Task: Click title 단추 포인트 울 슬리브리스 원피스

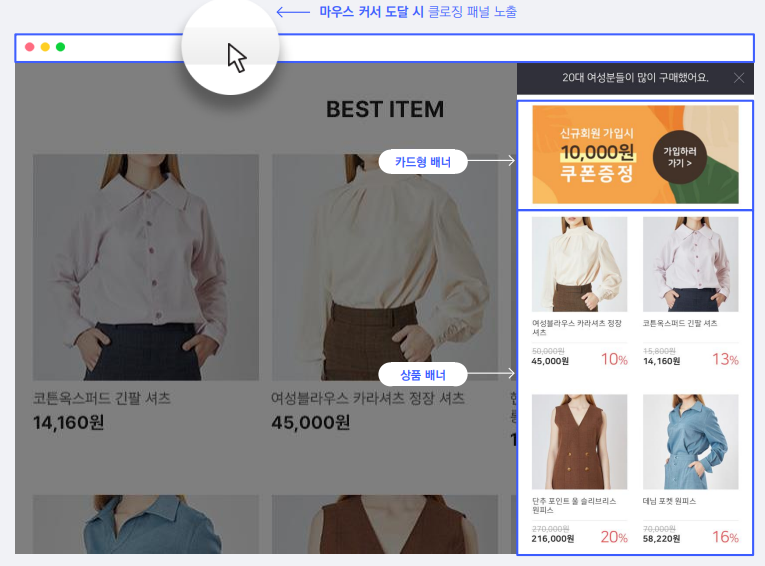Action: tap(574, 505)
